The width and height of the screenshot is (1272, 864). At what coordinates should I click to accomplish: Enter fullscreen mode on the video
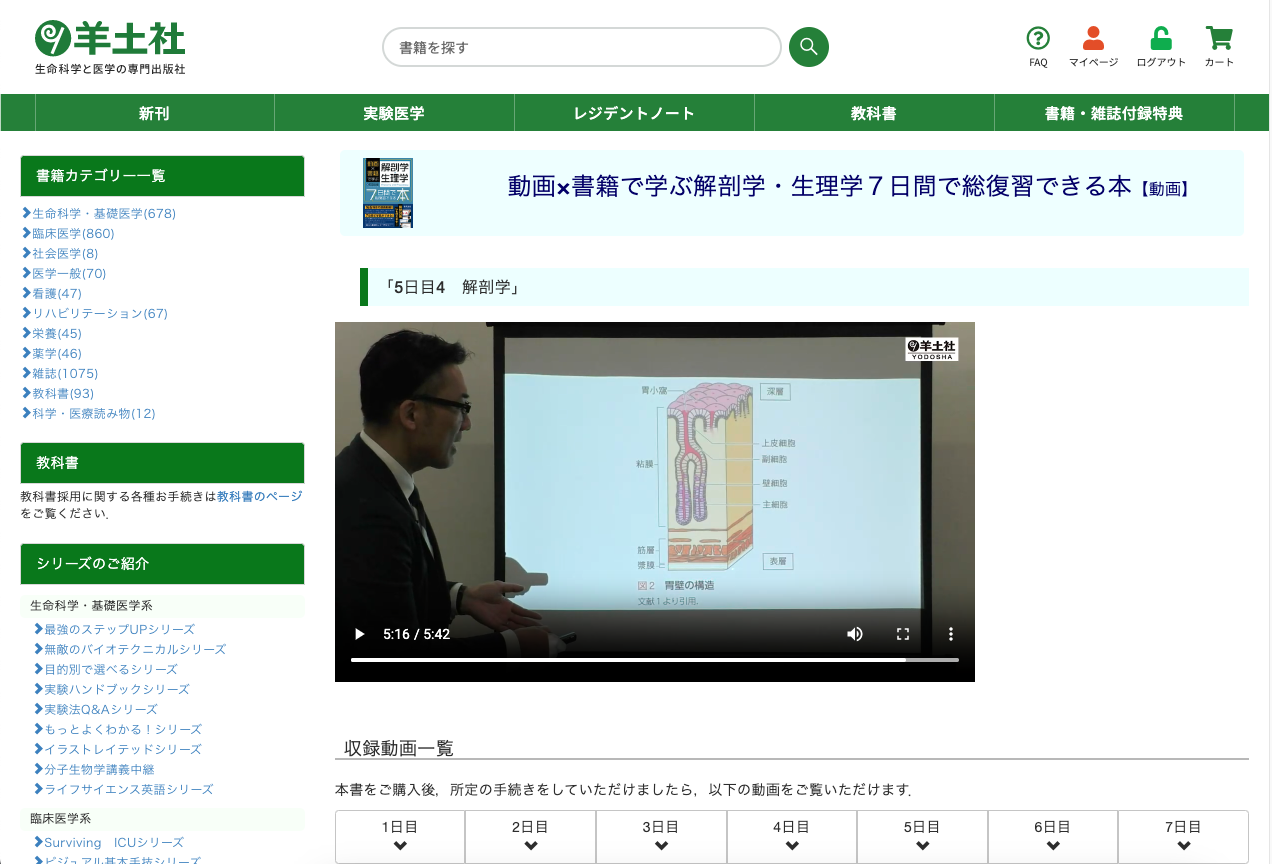pos(902,634)
